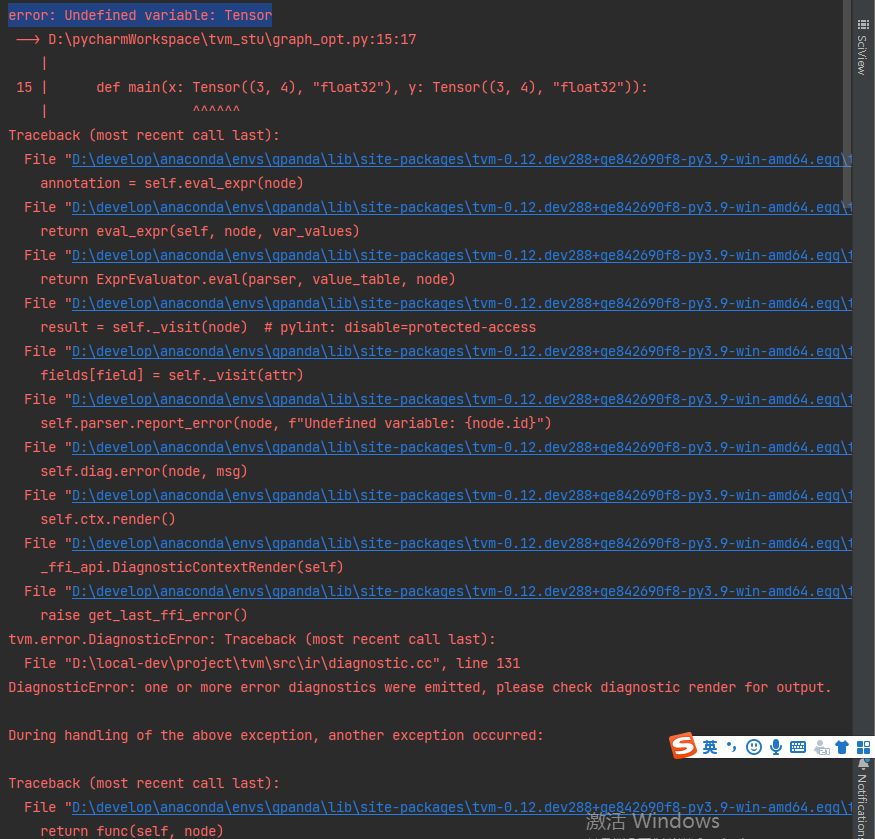
Task: Toggle the punctuation mode in IME bar
Action: click(x=731, y=747)
